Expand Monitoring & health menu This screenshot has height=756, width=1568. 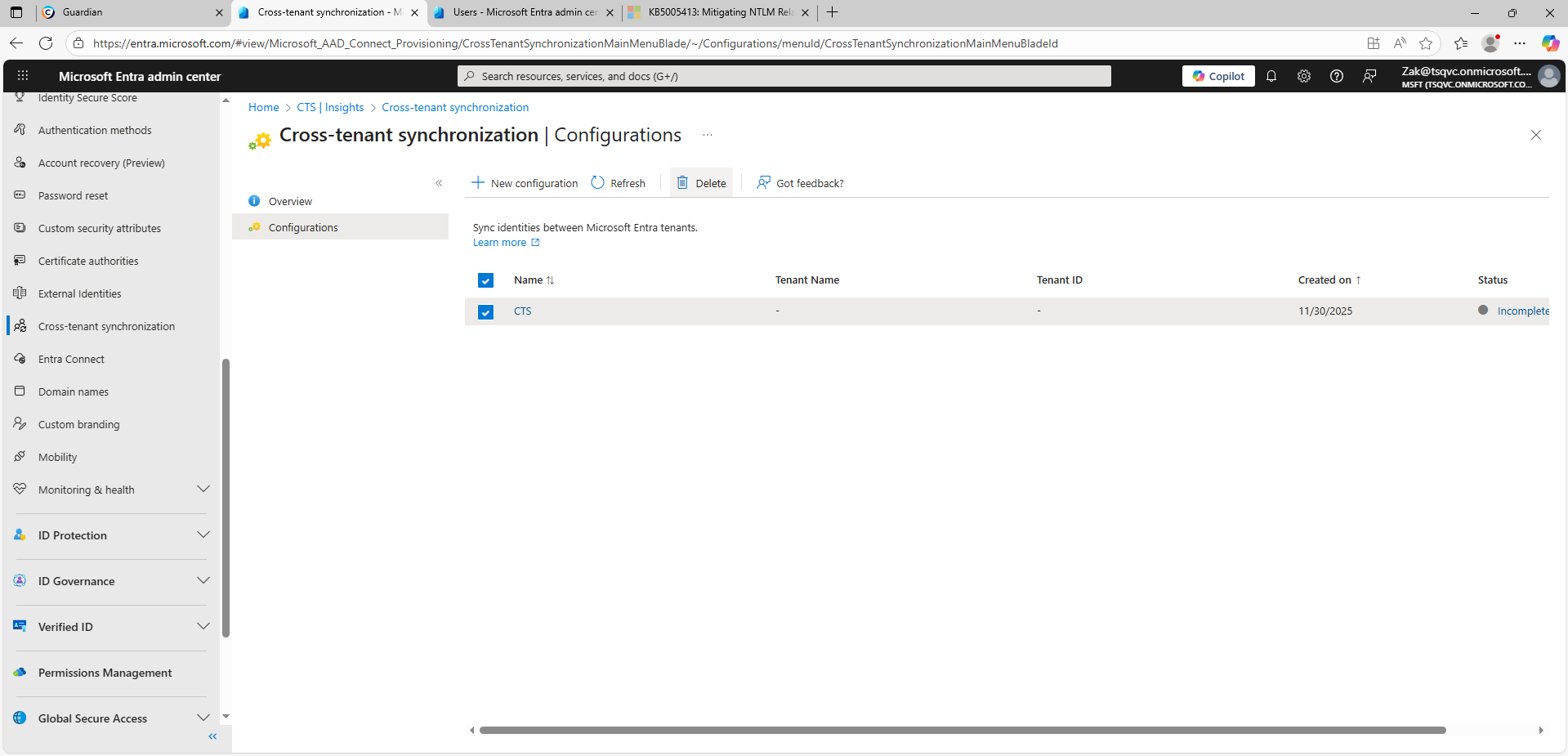click(203, 490)
